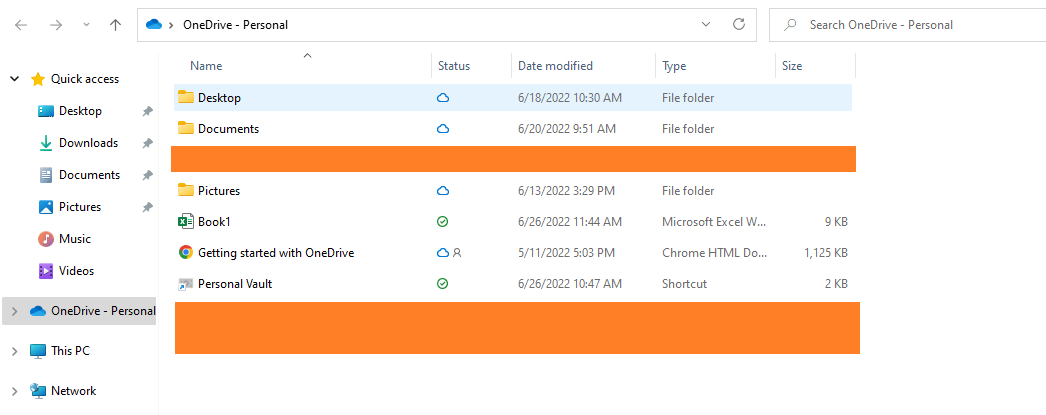Click cloud status icon on Getting started row
Screen dimensions: 1046x415
click(442, 253)
